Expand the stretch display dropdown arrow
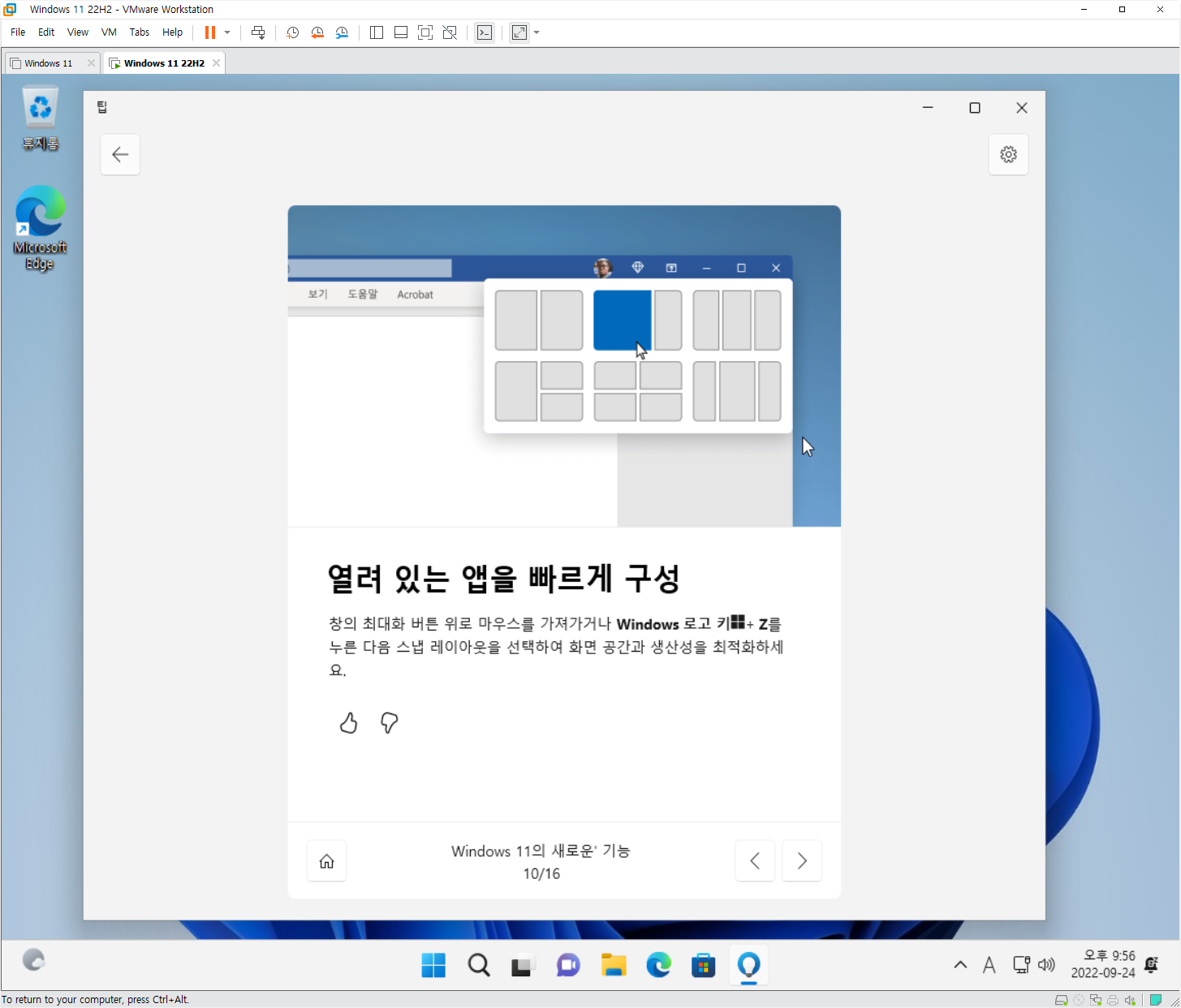The image size is (1181, 1008). pyautogui.click(x=537, y=32)
